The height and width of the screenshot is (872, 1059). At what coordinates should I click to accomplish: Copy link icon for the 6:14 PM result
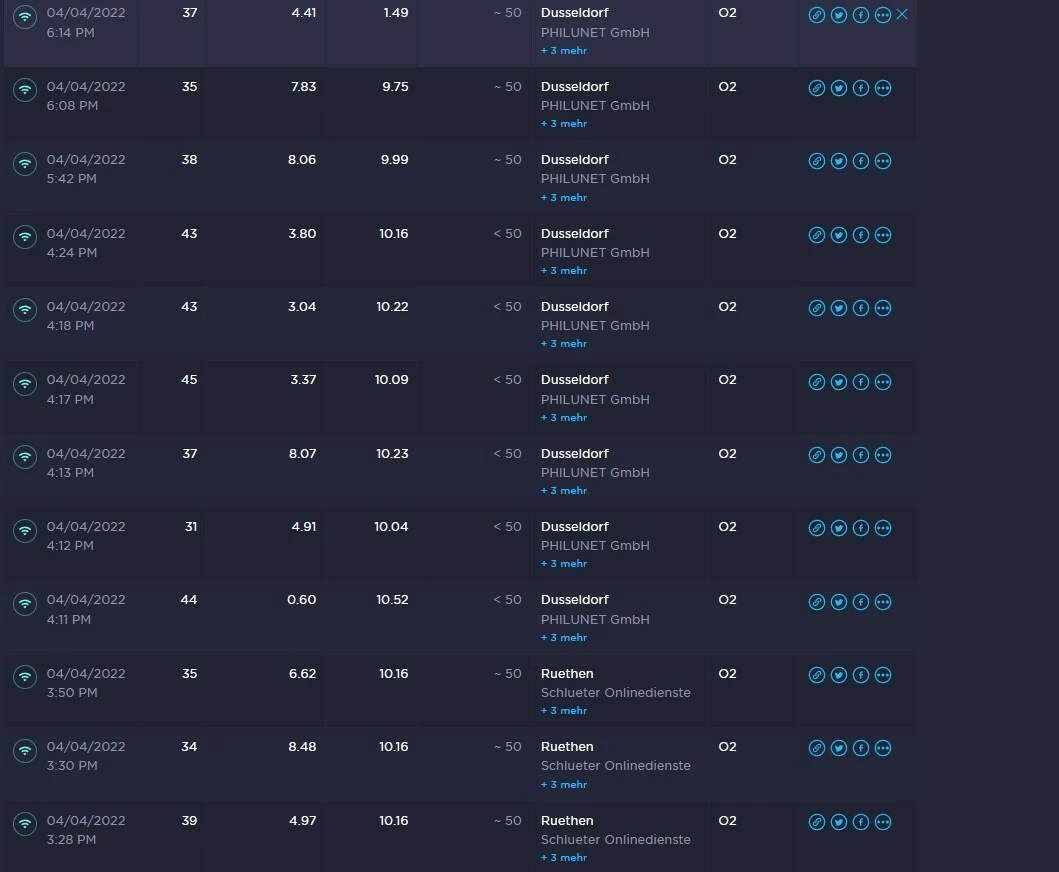[817, 15]
